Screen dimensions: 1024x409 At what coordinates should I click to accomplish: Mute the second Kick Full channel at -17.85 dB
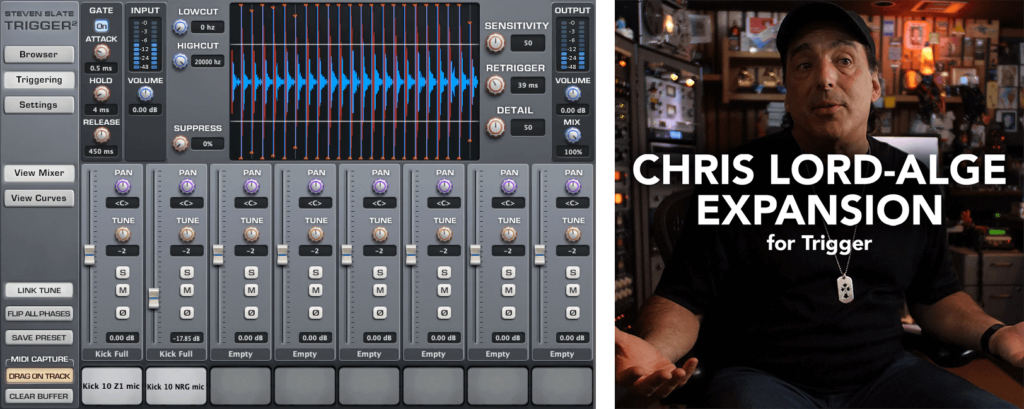point(187,290)
